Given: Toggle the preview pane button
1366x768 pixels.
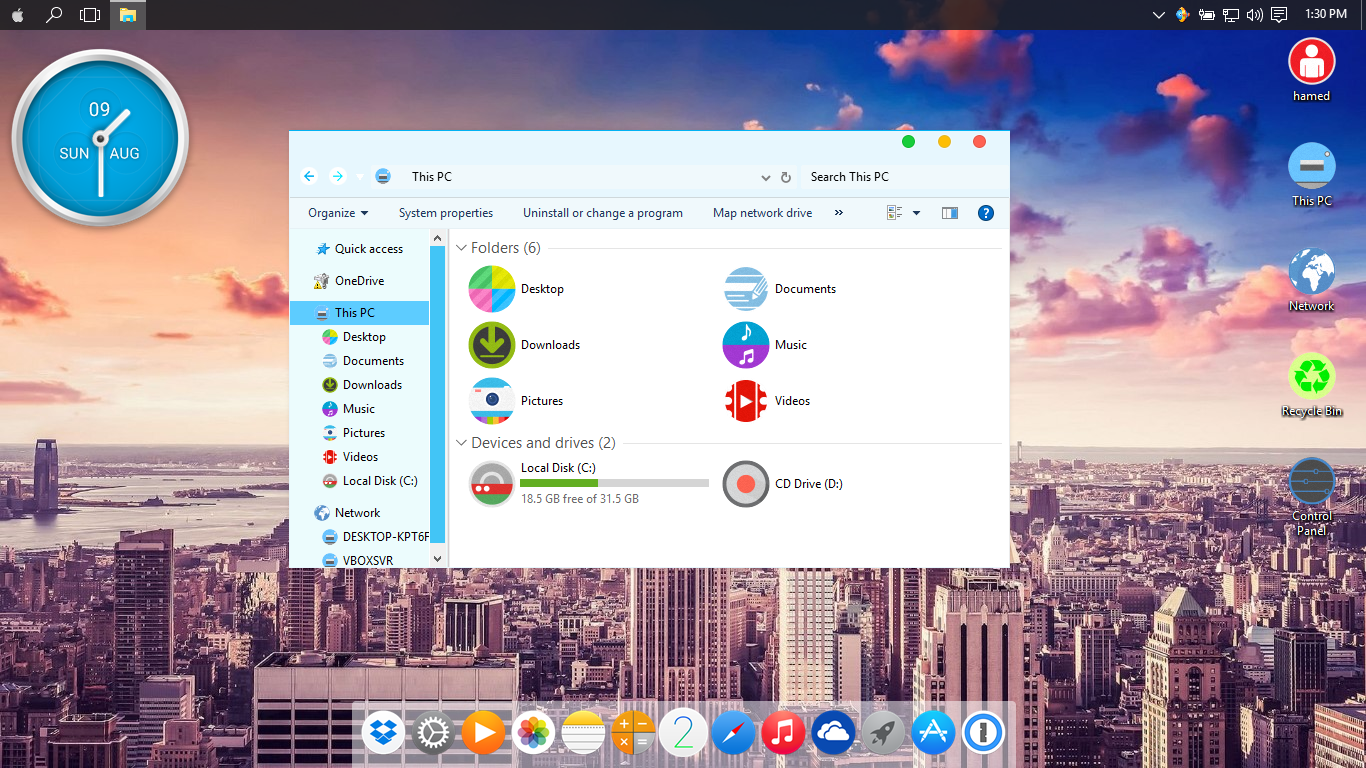Looking at the screenshot, I should [x=949, y=213].
